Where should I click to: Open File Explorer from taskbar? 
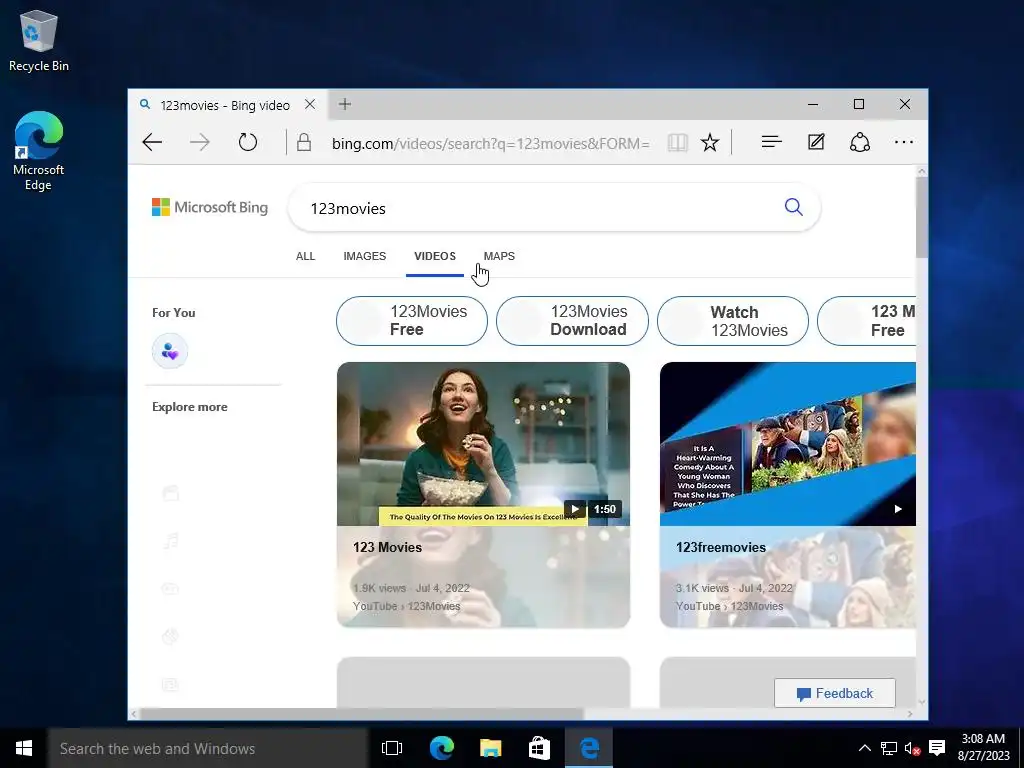pyautogui.click(x=490, y=748)
